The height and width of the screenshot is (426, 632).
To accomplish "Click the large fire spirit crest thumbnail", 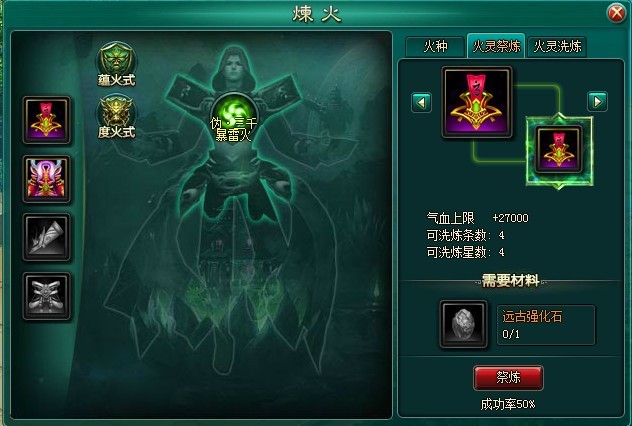I will 477,102.
